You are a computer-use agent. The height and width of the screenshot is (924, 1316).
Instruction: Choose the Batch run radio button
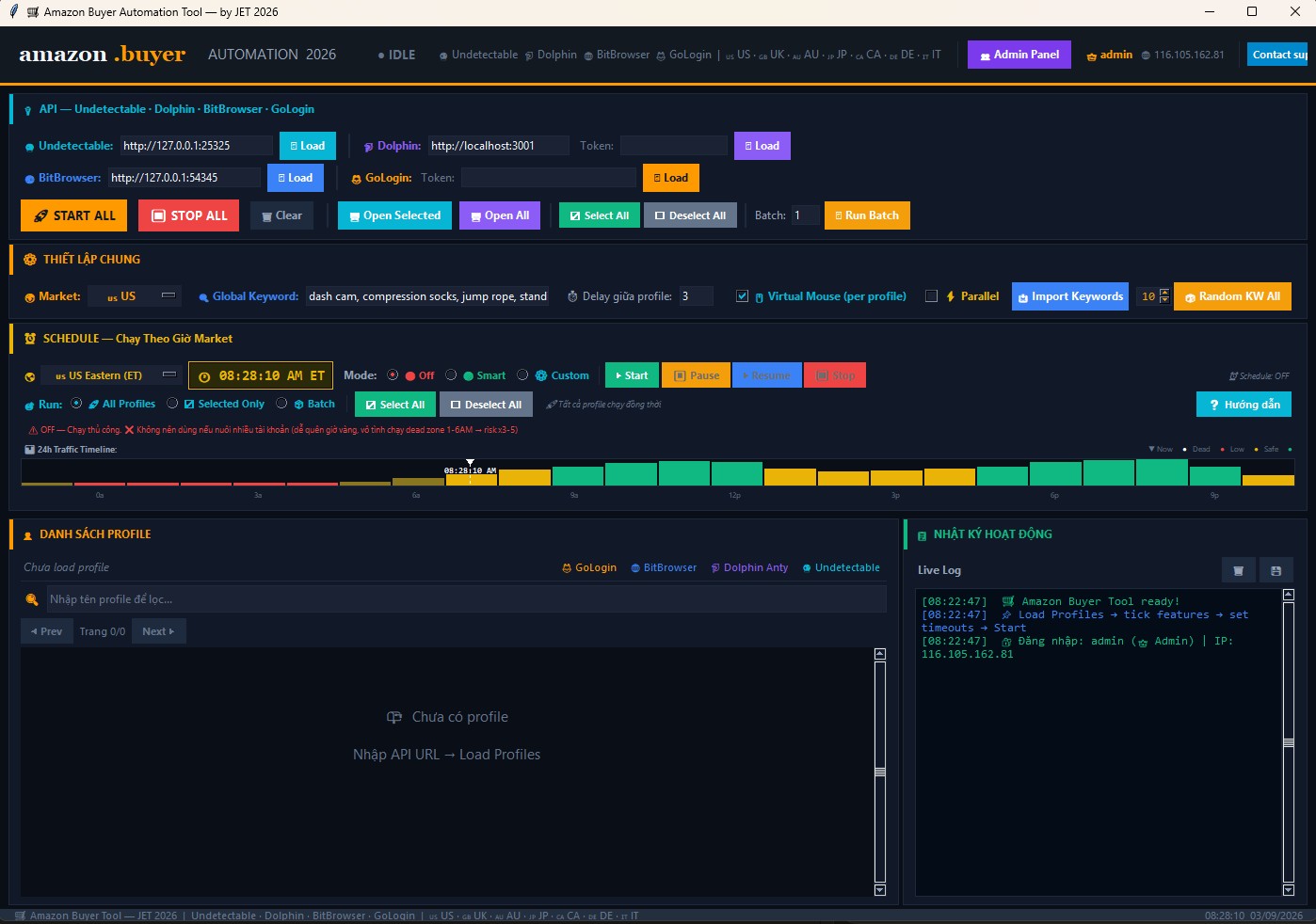[281, 404]
